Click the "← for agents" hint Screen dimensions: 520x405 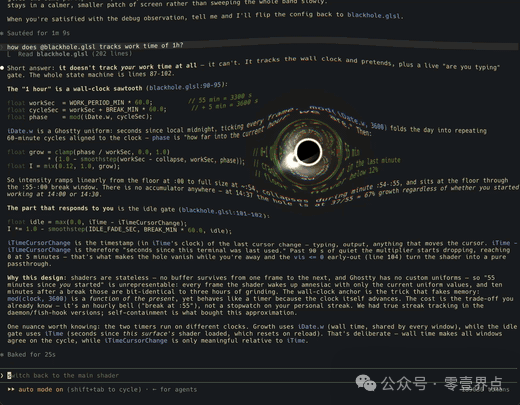tap(175, 390)
